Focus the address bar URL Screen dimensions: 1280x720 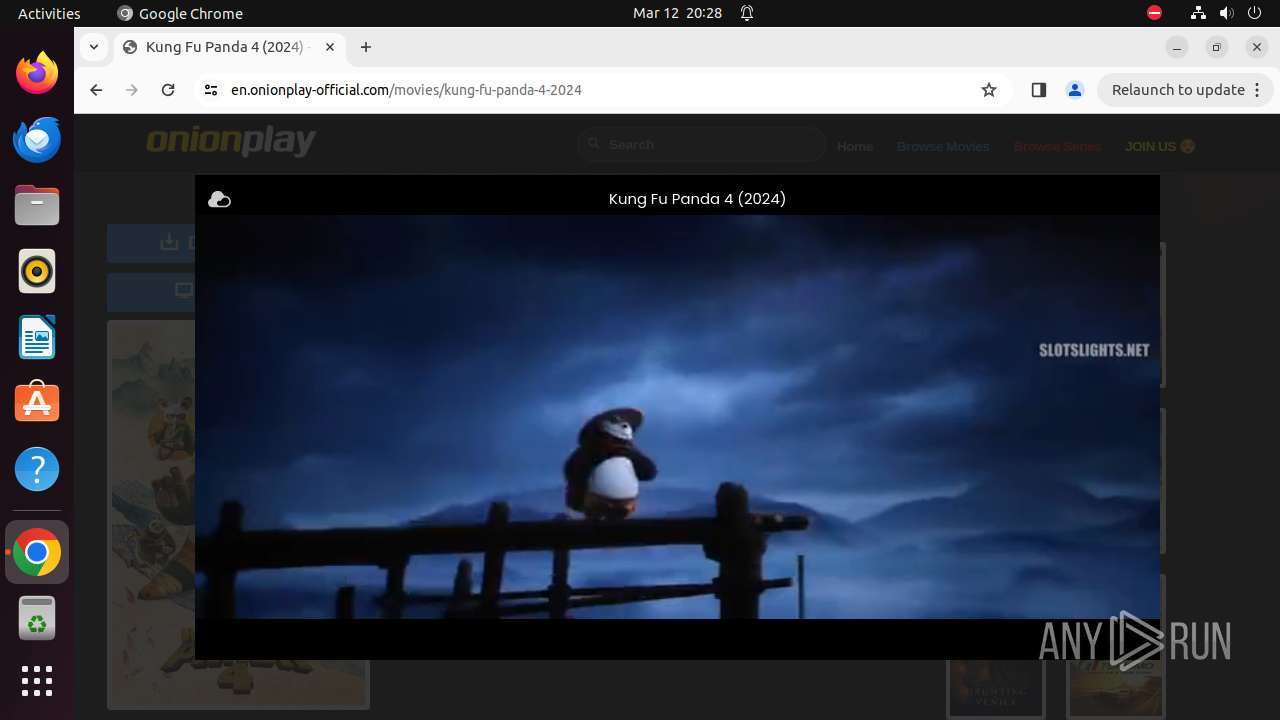click(x=406, y=90)
